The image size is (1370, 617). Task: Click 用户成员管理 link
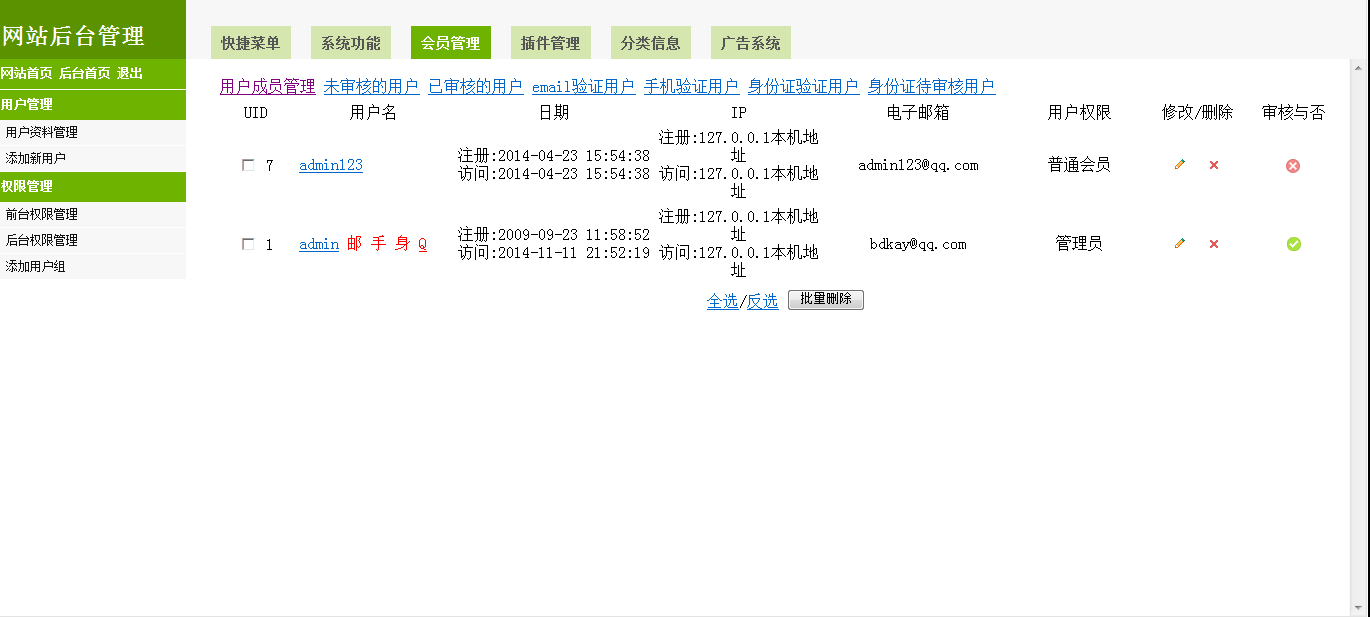click(x=268, y=87)
